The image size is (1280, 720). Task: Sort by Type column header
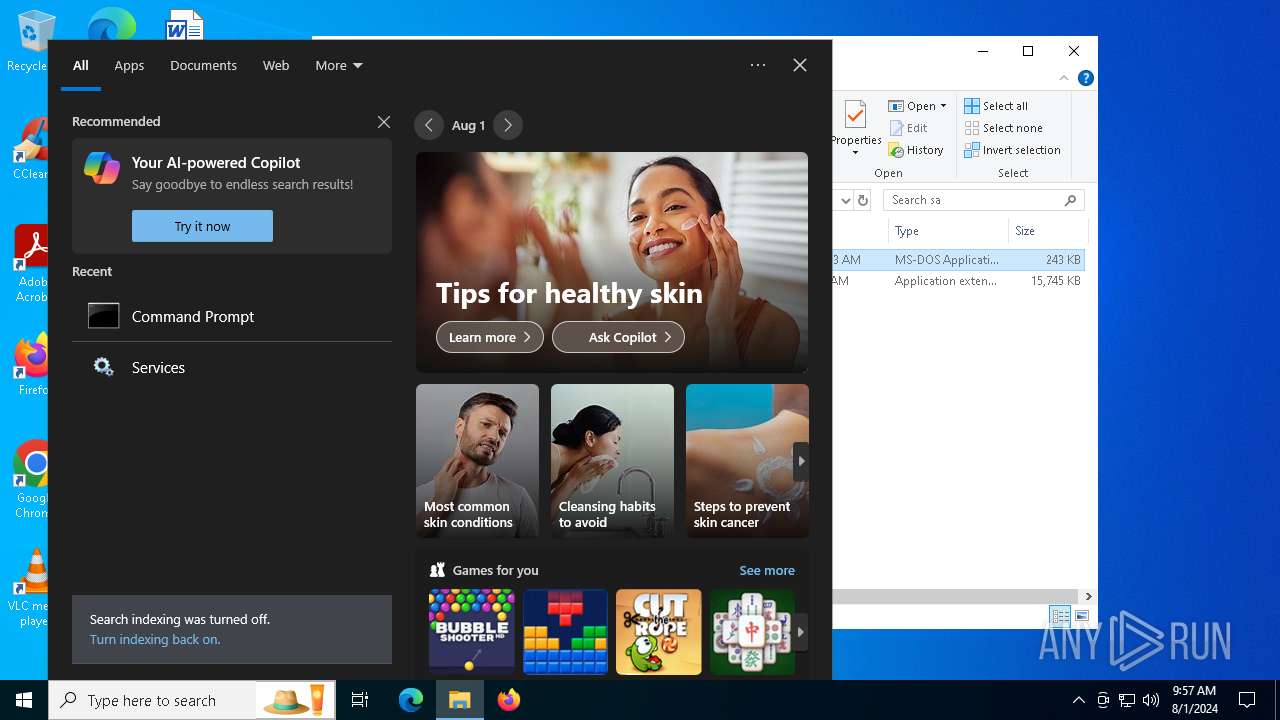(948, 231)
